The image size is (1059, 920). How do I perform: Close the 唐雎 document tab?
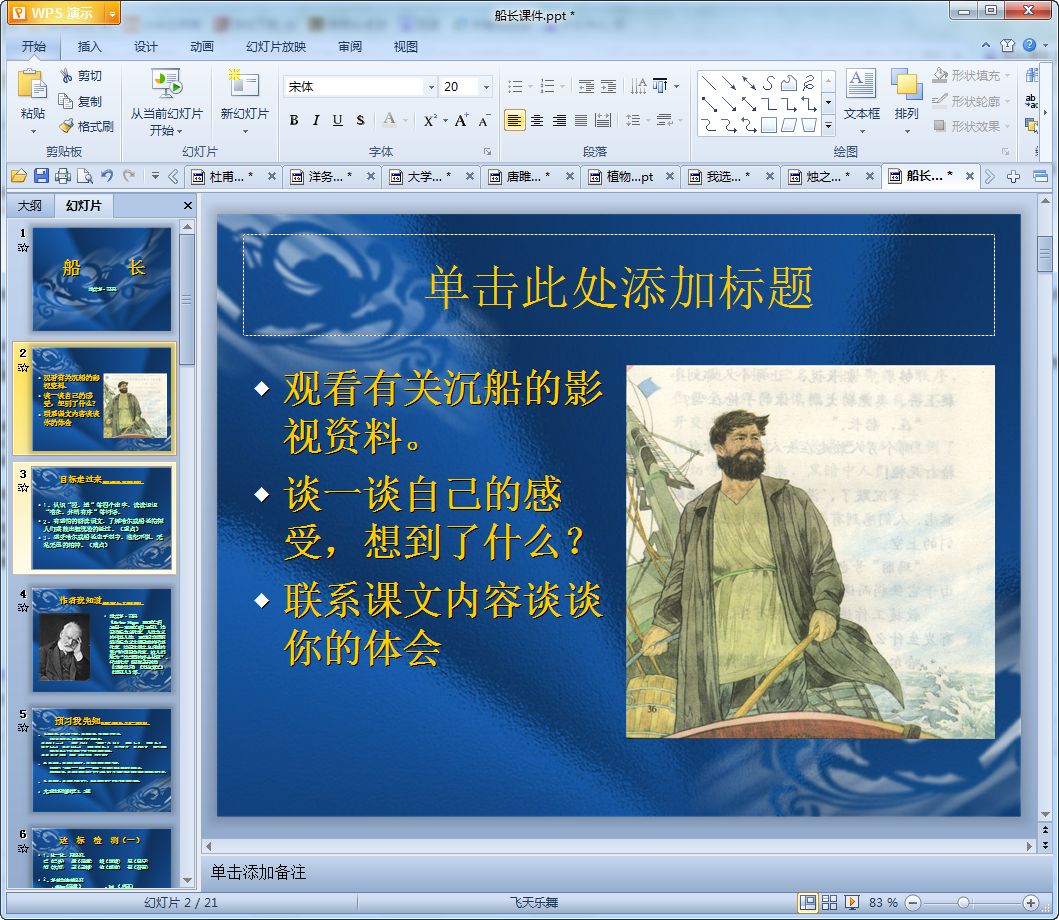click(x=570, y=176)
